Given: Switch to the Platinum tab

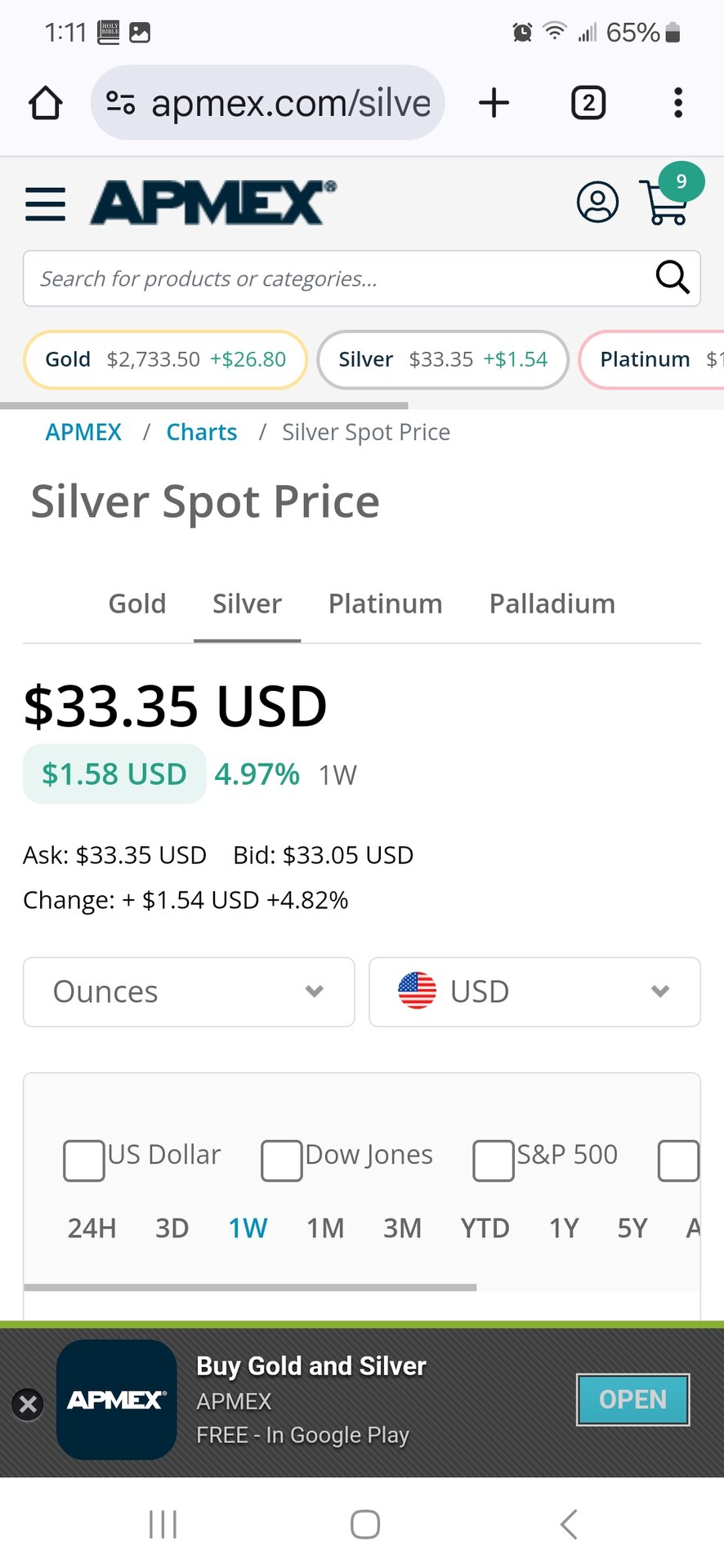Looking at the screenshot, I should pos(385,604).
